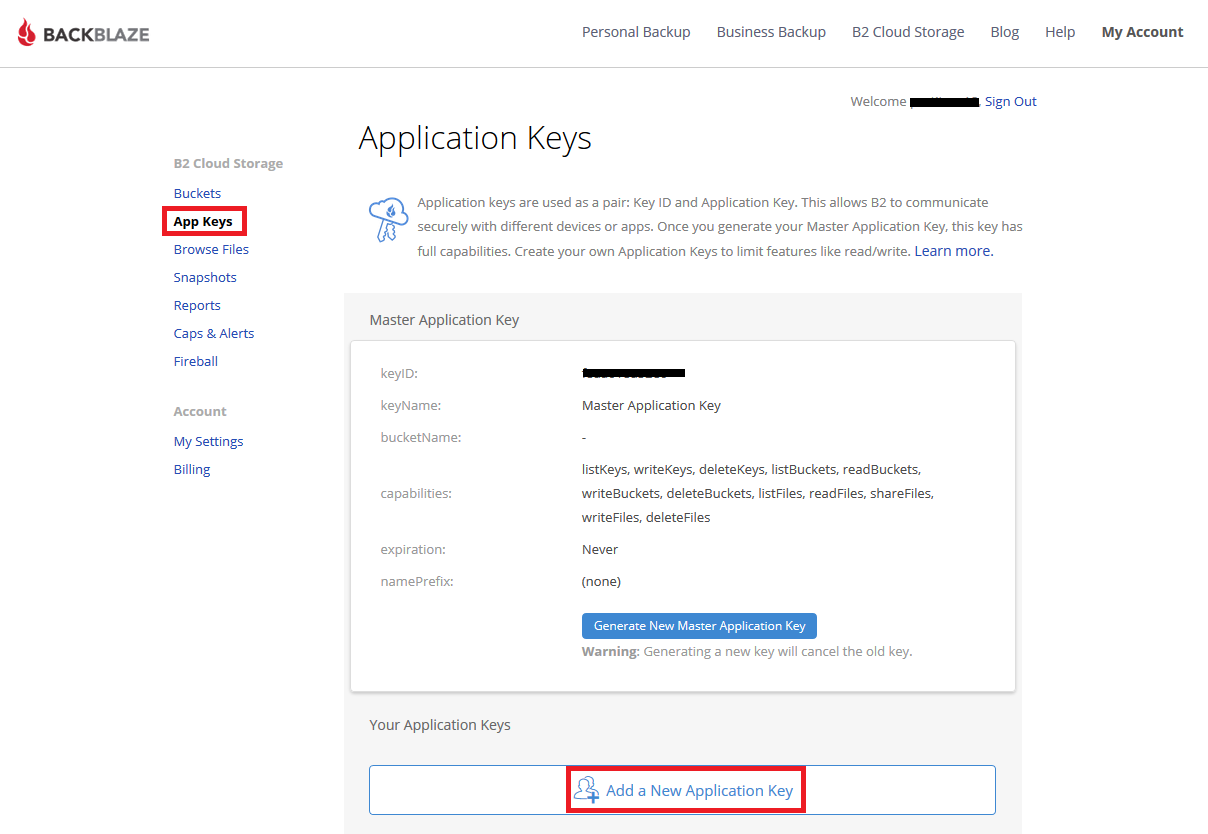Select B2 Cloud Storage in the top navigation

(908, 32)
